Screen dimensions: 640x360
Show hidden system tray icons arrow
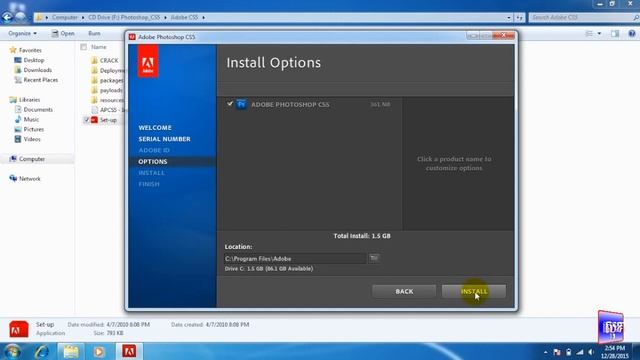tap(546, 352)
